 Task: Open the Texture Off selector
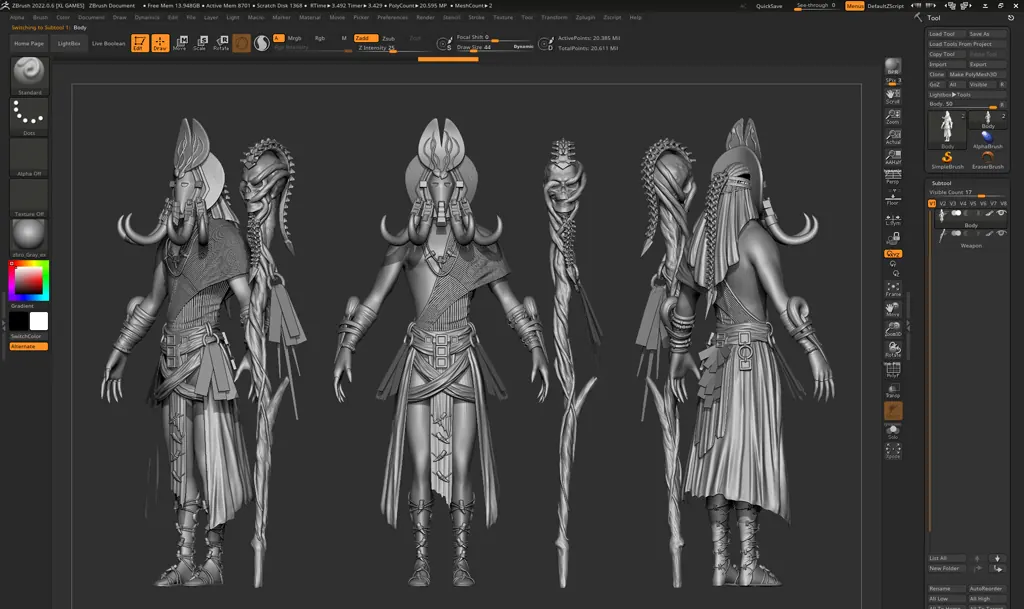[29, 198]
